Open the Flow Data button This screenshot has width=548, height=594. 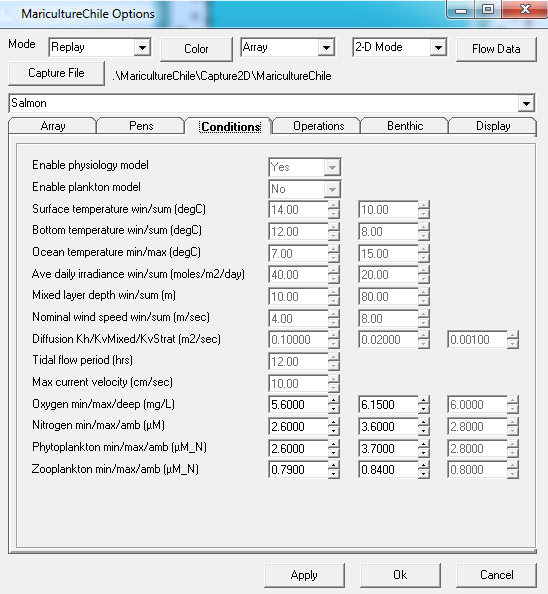click(x=496, y=49)
